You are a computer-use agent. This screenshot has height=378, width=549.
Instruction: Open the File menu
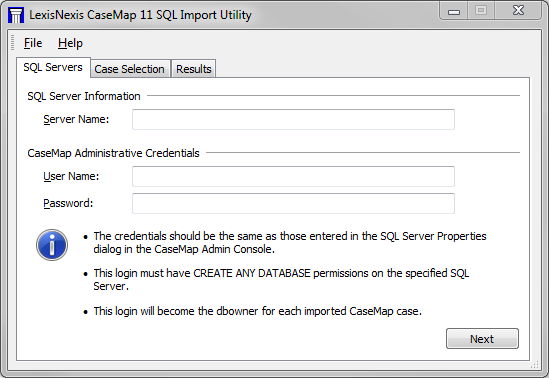33,43
